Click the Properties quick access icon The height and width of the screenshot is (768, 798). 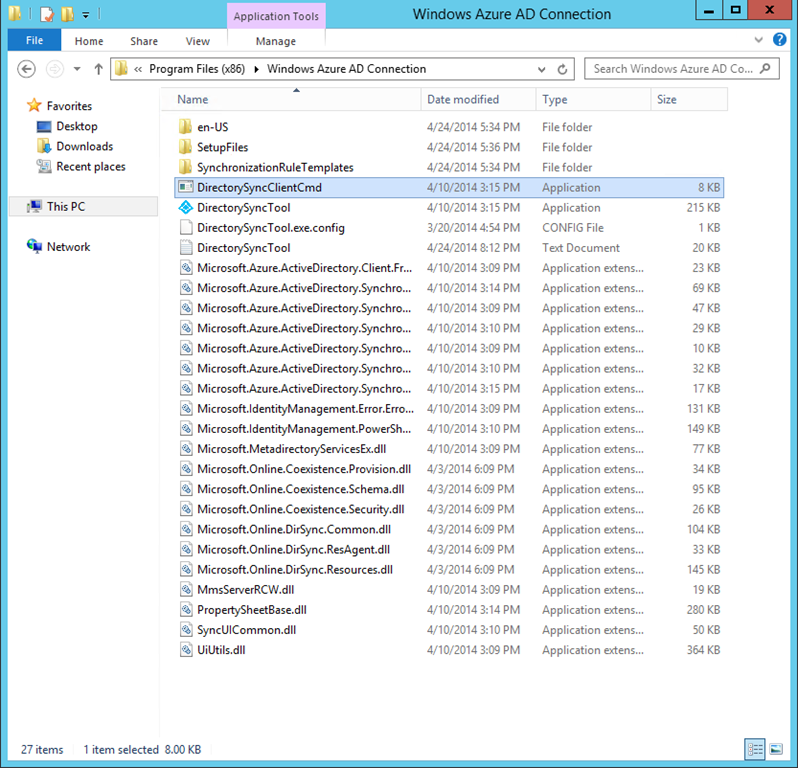46,14
